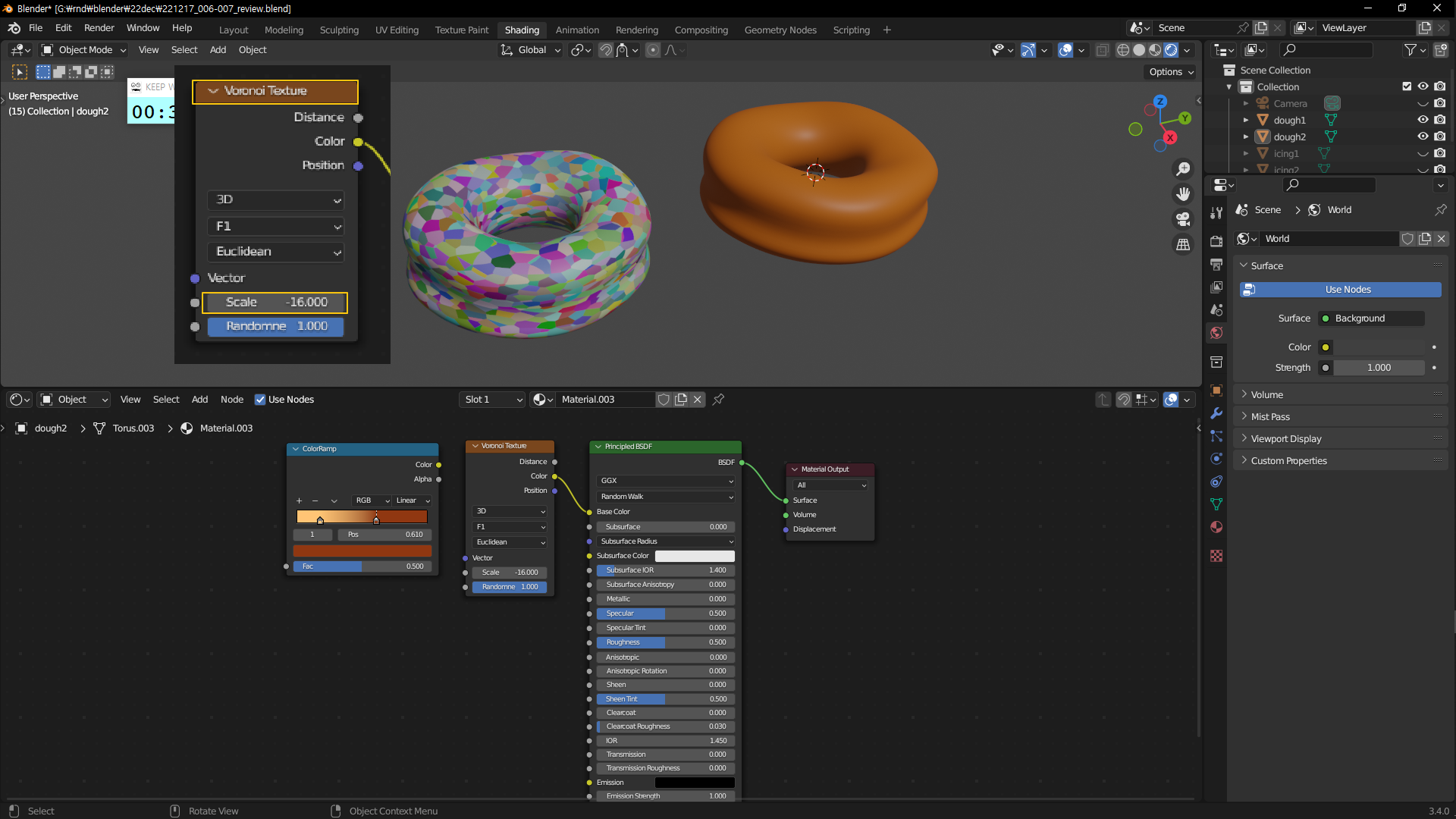Toggle Collection exclude checkbox in outliner
This screenshot has height=819, width=1456.
pos(1407,86)
